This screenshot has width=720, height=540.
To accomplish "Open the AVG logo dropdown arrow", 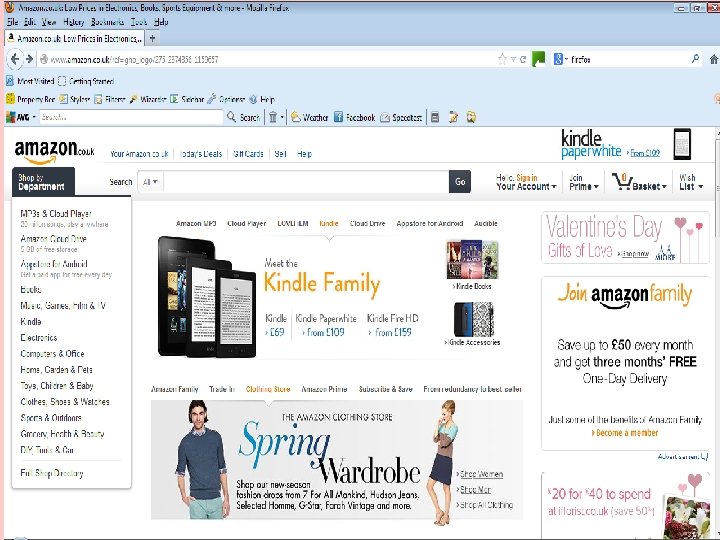I will pyautogui.click(x=34, y=117).
